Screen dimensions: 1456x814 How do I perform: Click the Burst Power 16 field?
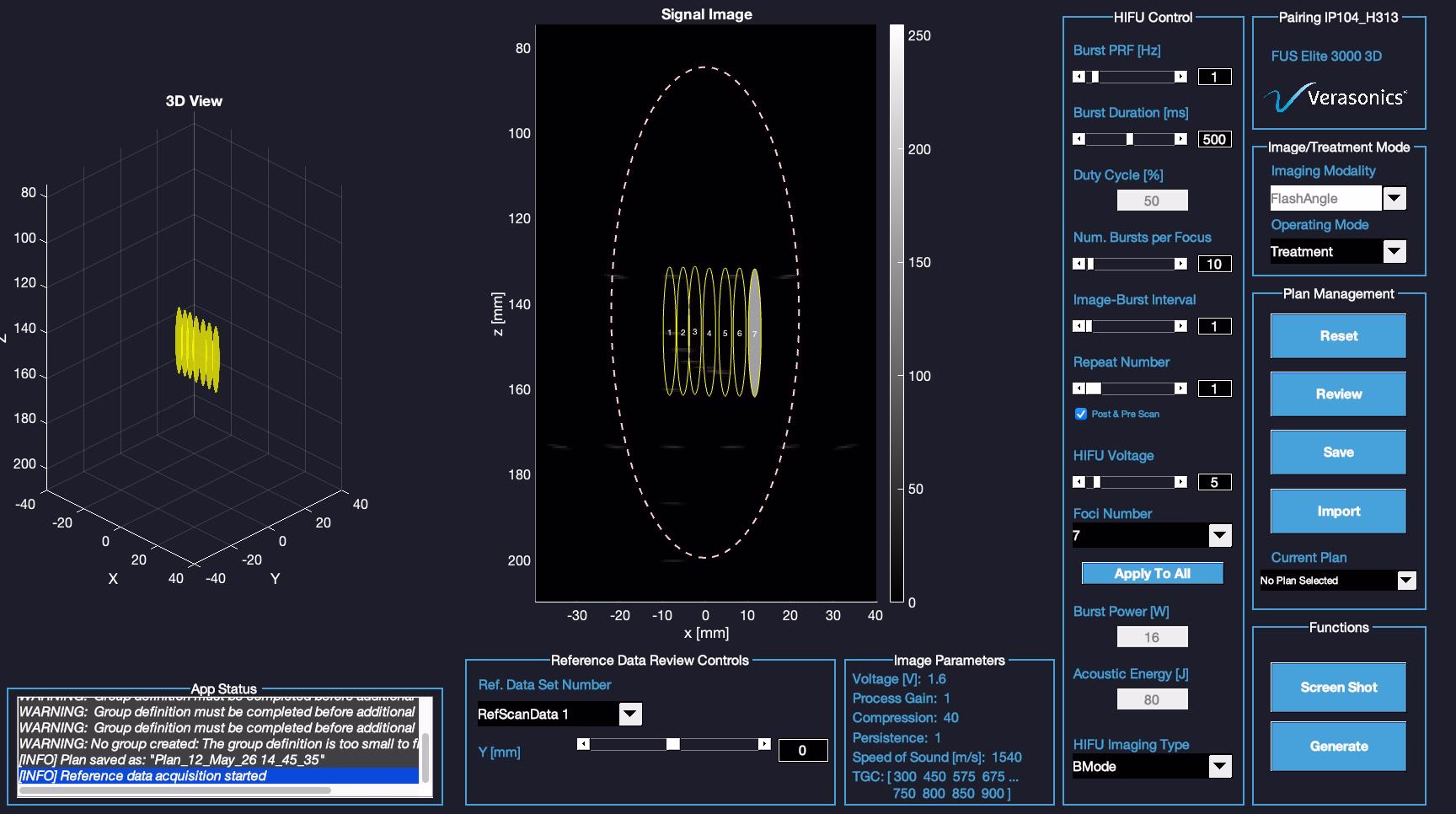point(1152,637)
